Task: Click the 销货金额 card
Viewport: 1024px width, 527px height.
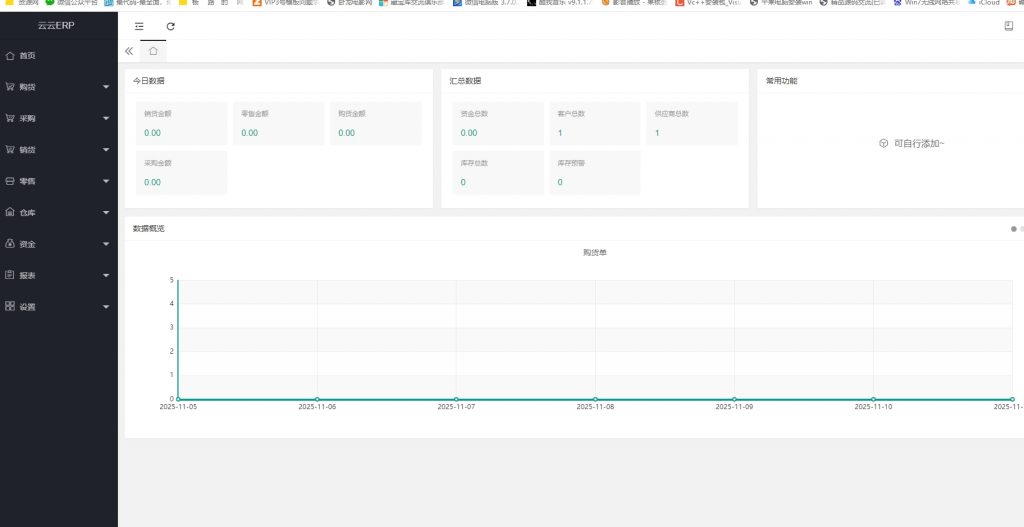Action: pos(182,123)
